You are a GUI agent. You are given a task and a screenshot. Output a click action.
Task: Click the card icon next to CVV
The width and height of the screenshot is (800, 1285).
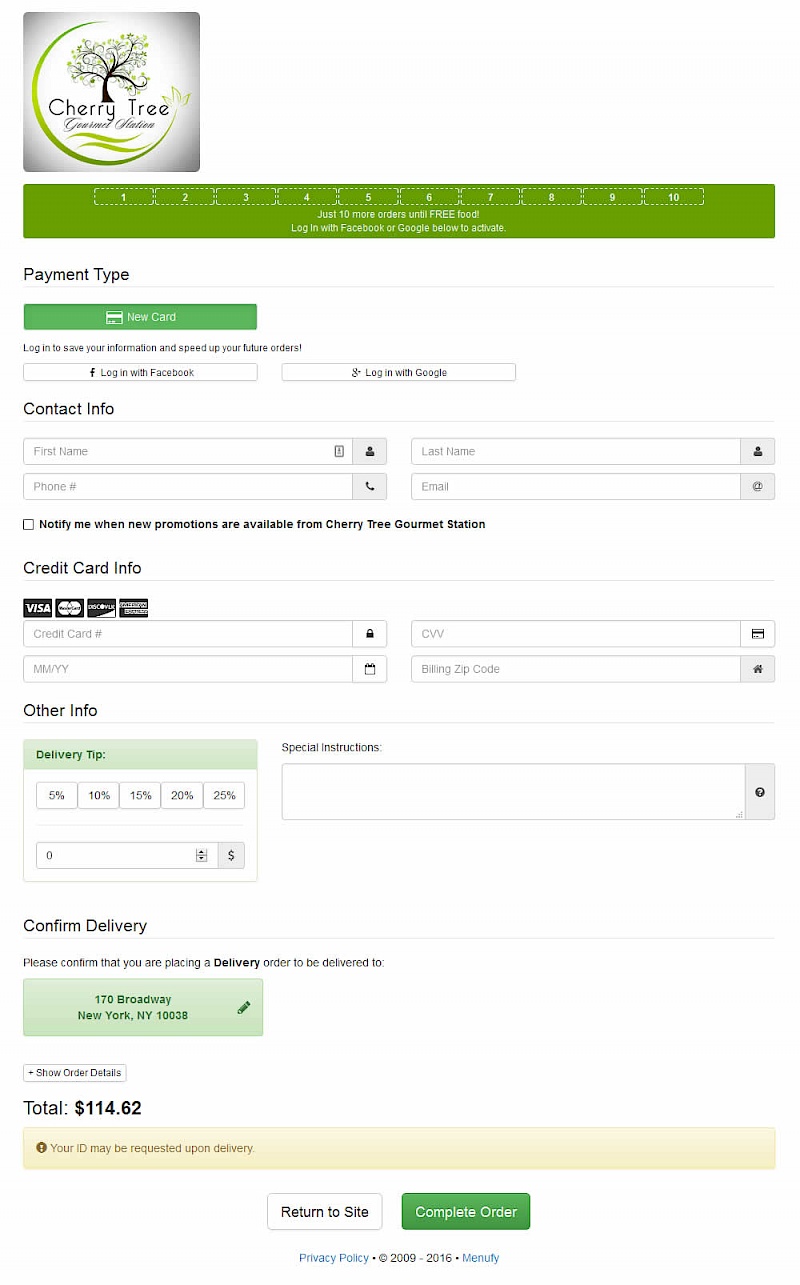click(x=757, y=634)
